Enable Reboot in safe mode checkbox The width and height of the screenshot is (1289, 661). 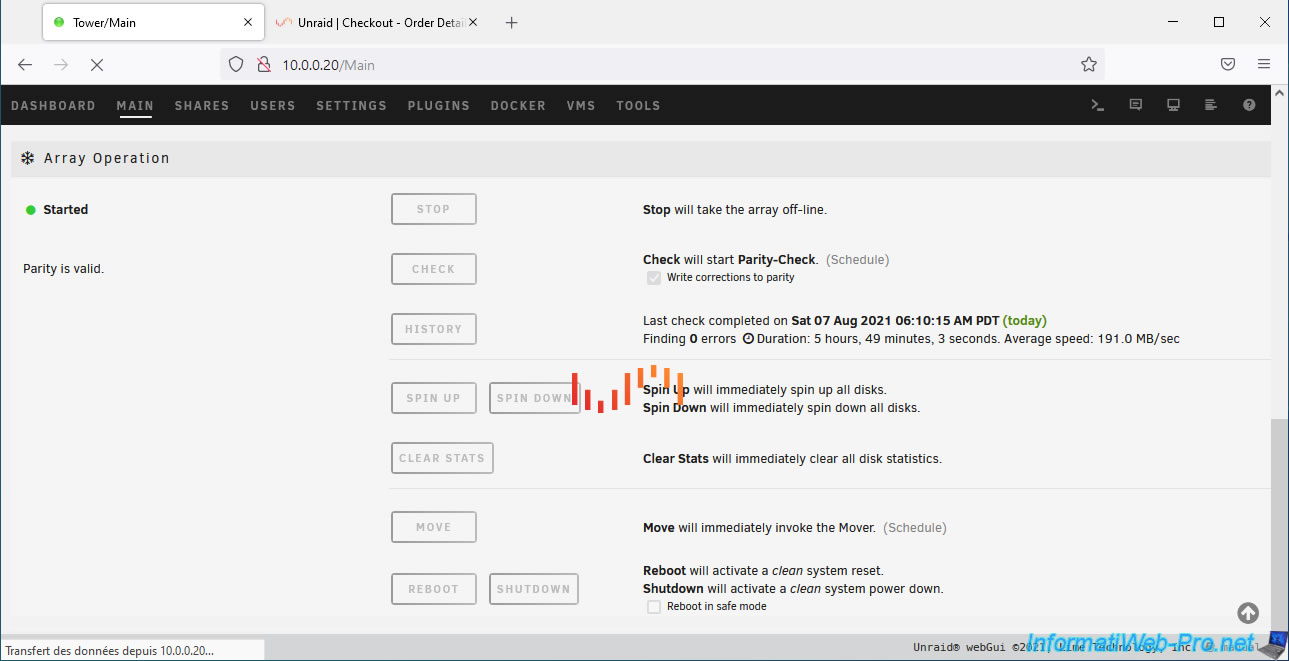(654, 607)
